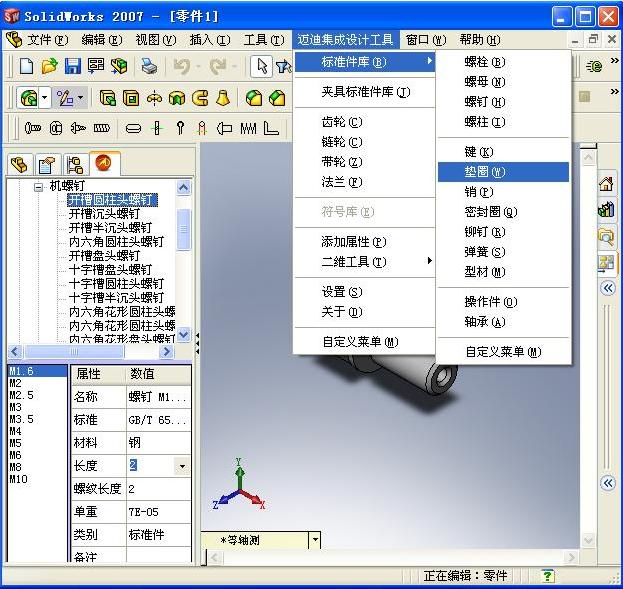Select 开槽沉头螺钉 in the tree
The height and width of the screenshot is (589, 623).
pyautogui.click(x=104, y=214)
